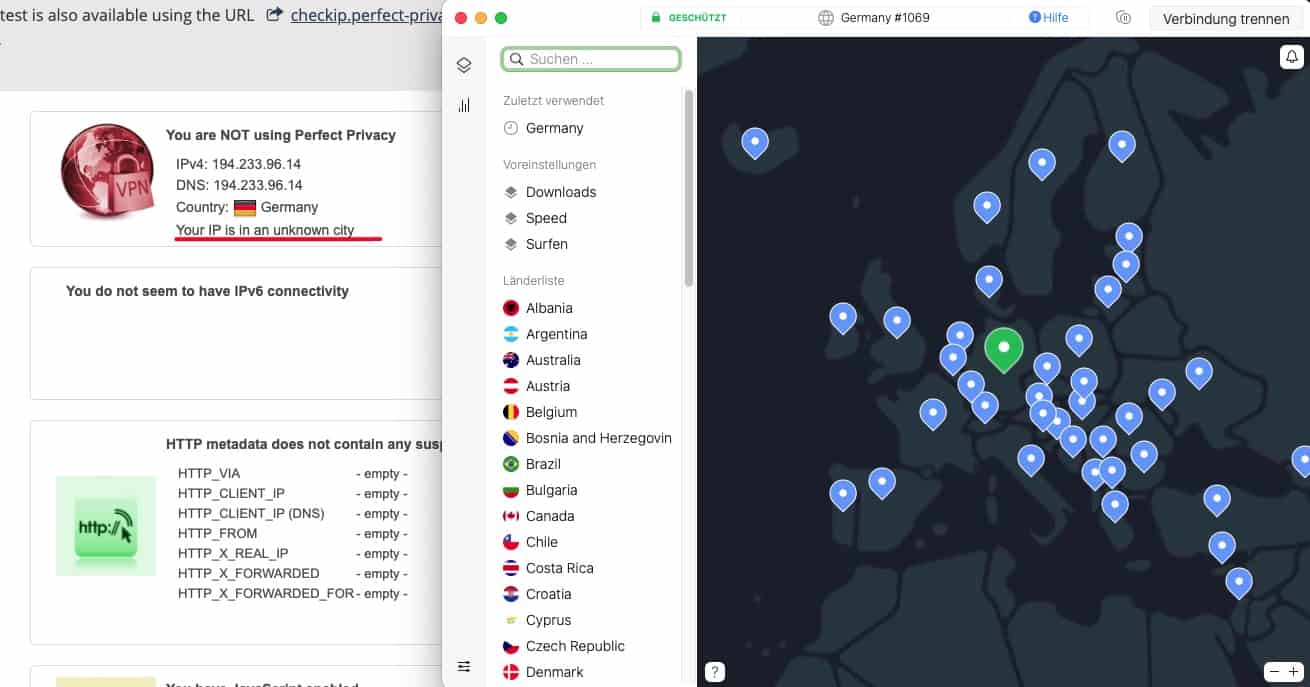1310x687 pixels.
Task: Zoom out the map with minus button
Action: [1273, 672]
